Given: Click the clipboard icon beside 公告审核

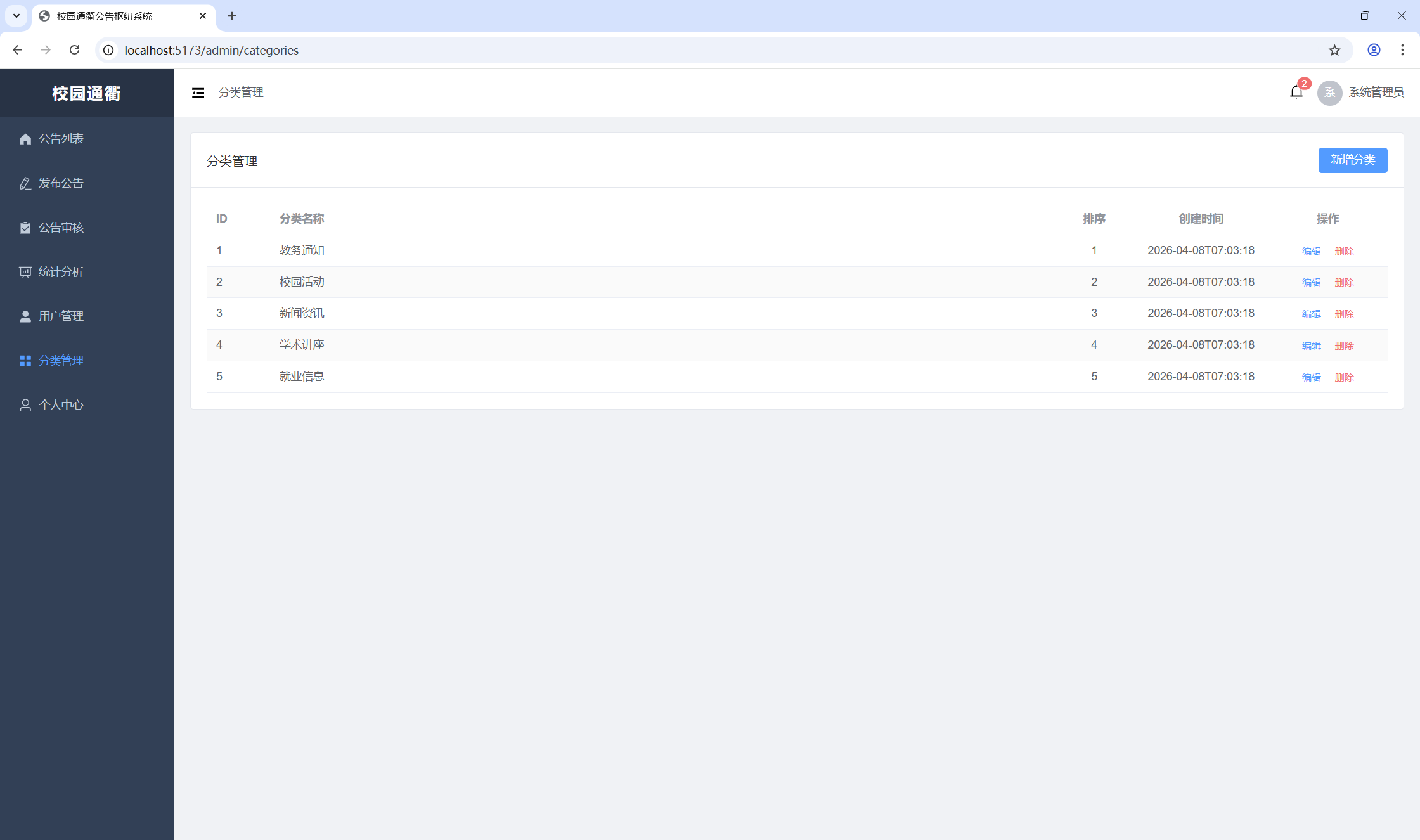Looking at the screenshot, I should [x=25, y=228].
